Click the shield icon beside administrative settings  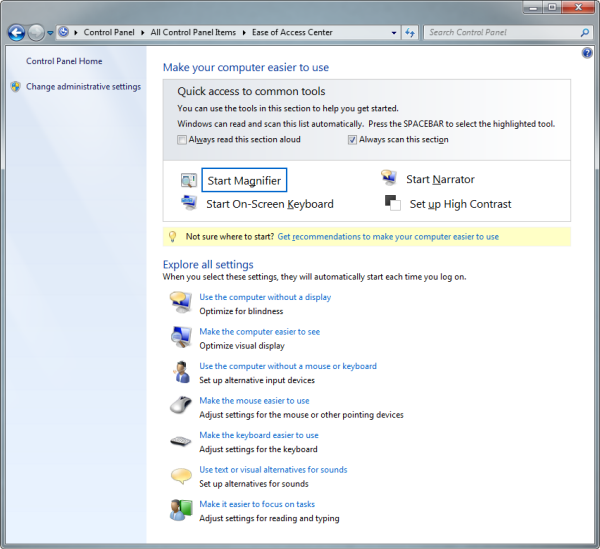point(16,87)
